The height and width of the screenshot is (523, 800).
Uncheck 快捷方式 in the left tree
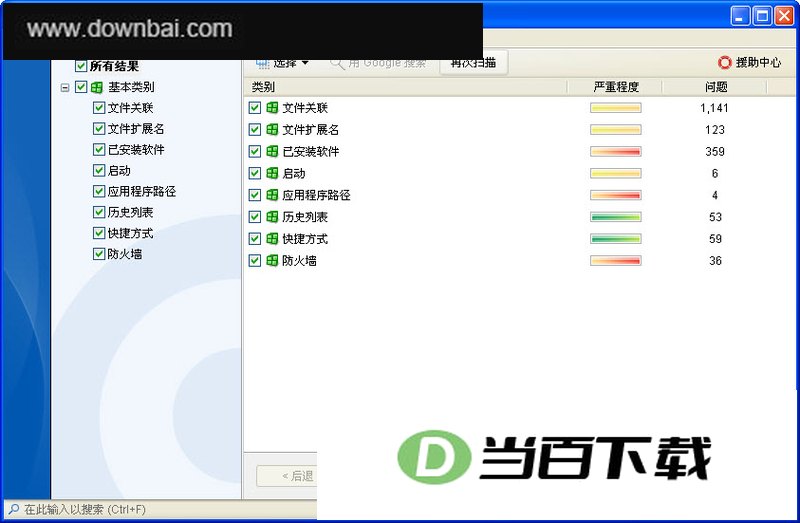(x=99, y=233)
